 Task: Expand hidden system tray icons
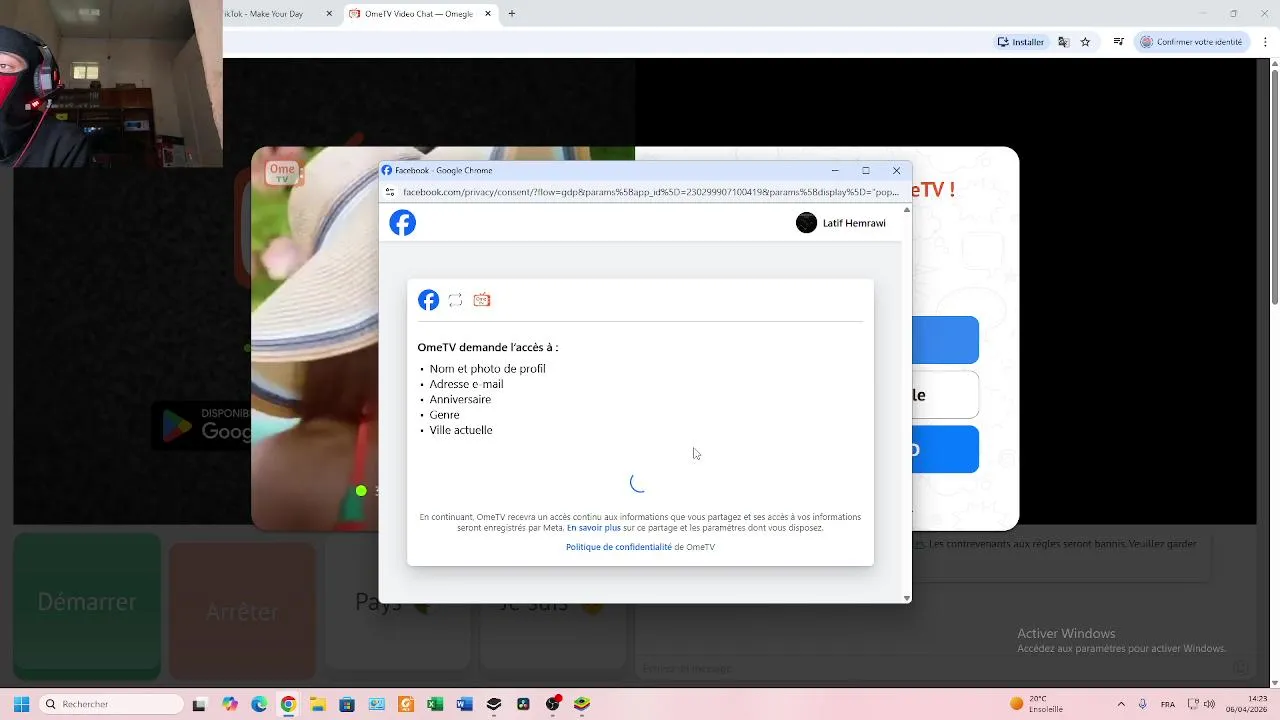click(x=1121, y=704)
